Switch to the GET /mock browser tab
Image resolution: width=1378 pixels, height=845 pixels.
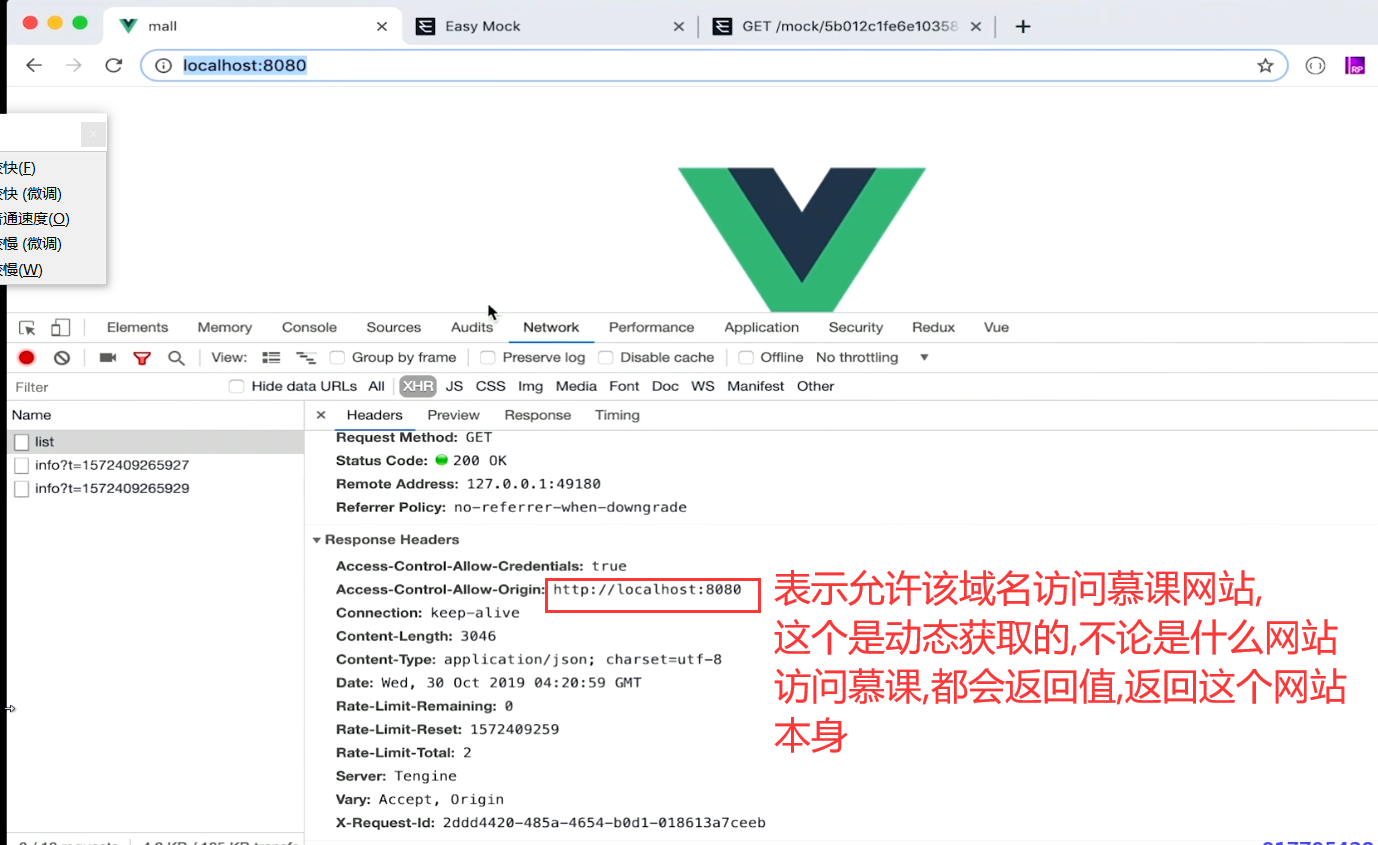(x=846, y=27)
